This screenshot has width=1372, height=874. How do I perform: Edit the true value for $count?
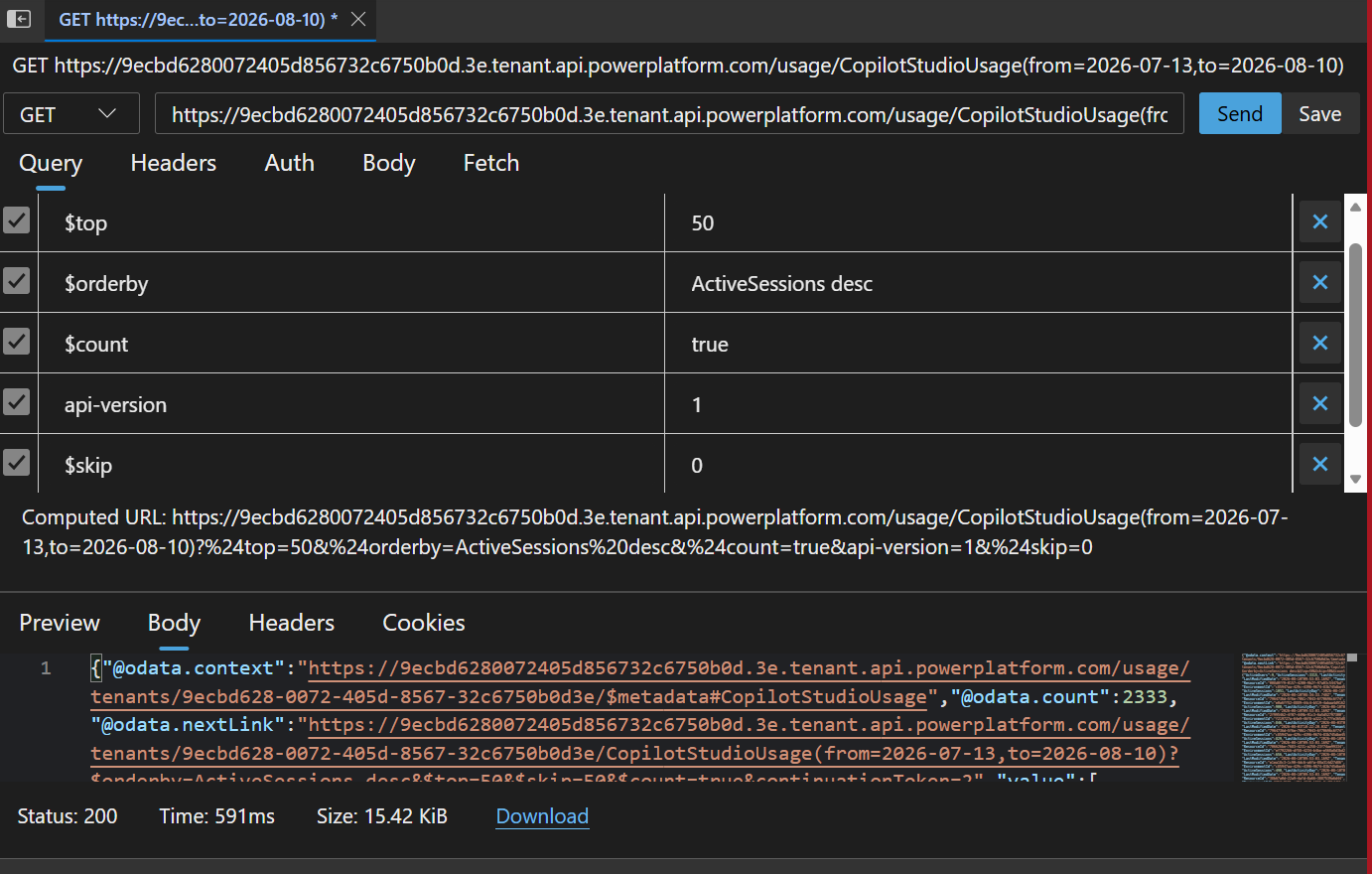pos(979,344)
